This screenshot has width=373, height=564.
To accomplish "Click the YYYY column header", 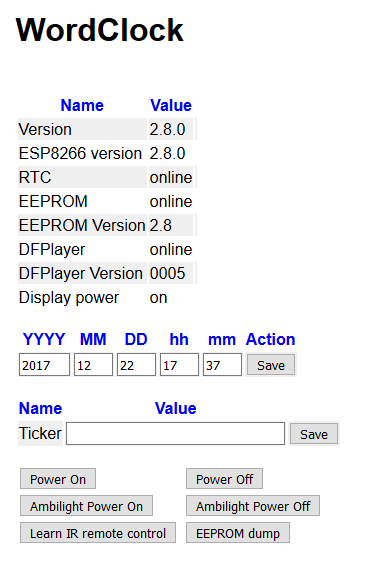I will pos(44,339).
